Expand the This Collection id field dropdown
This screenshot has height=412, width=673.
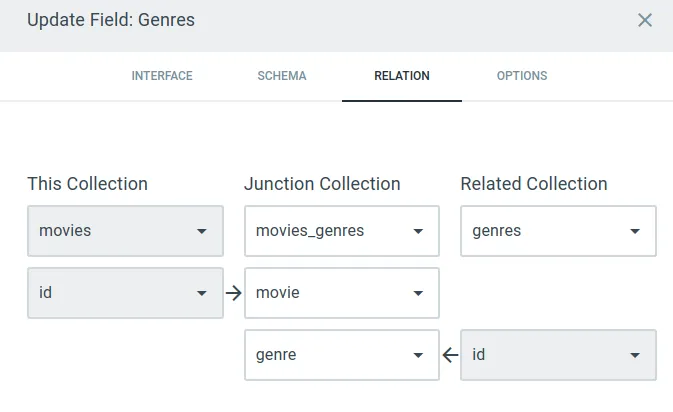click(x=125, y=293)
